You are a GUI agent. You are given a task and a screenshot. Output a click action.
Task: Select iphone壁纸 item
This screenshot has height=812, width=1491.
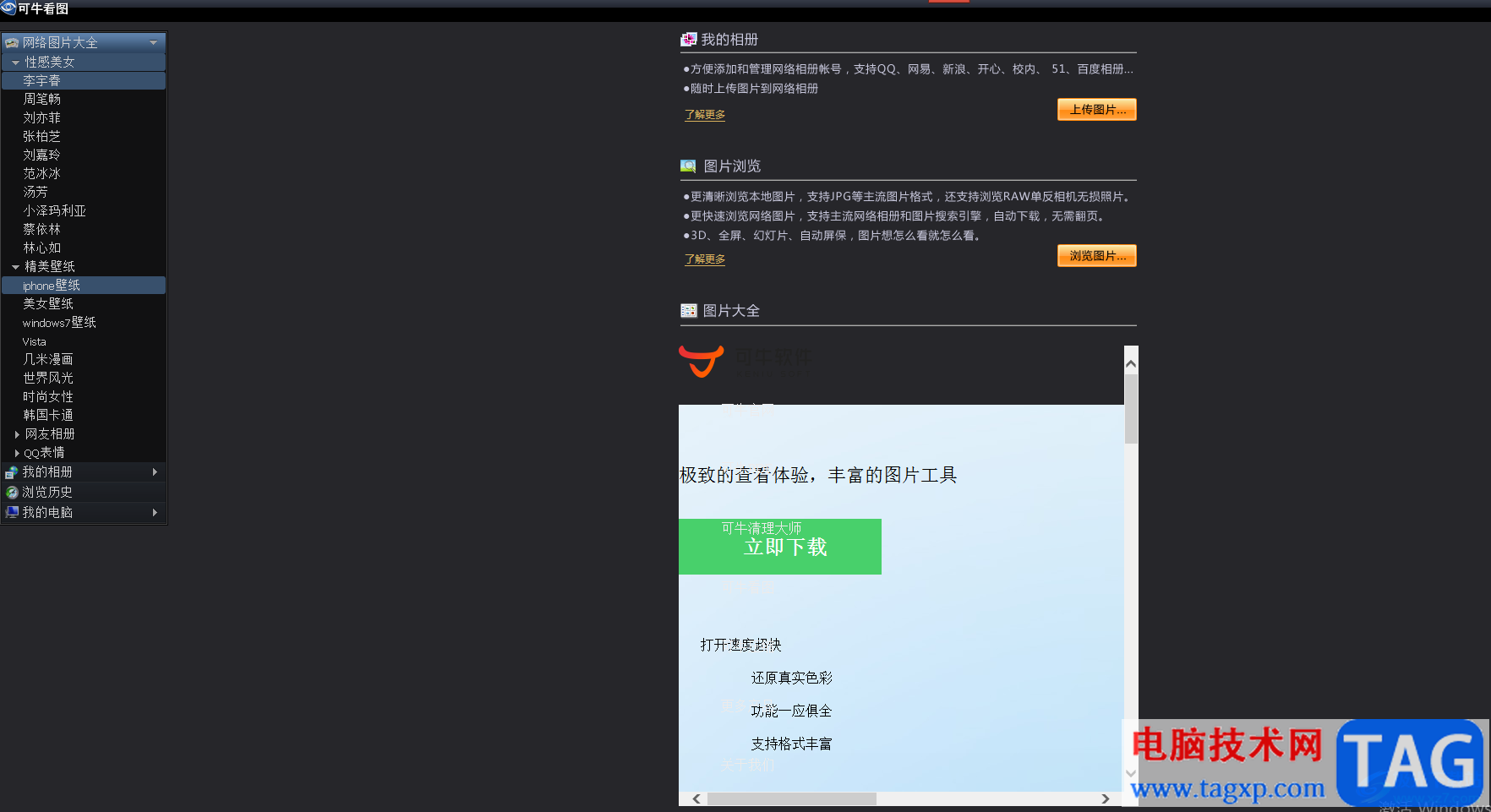[x=84, y=286]
